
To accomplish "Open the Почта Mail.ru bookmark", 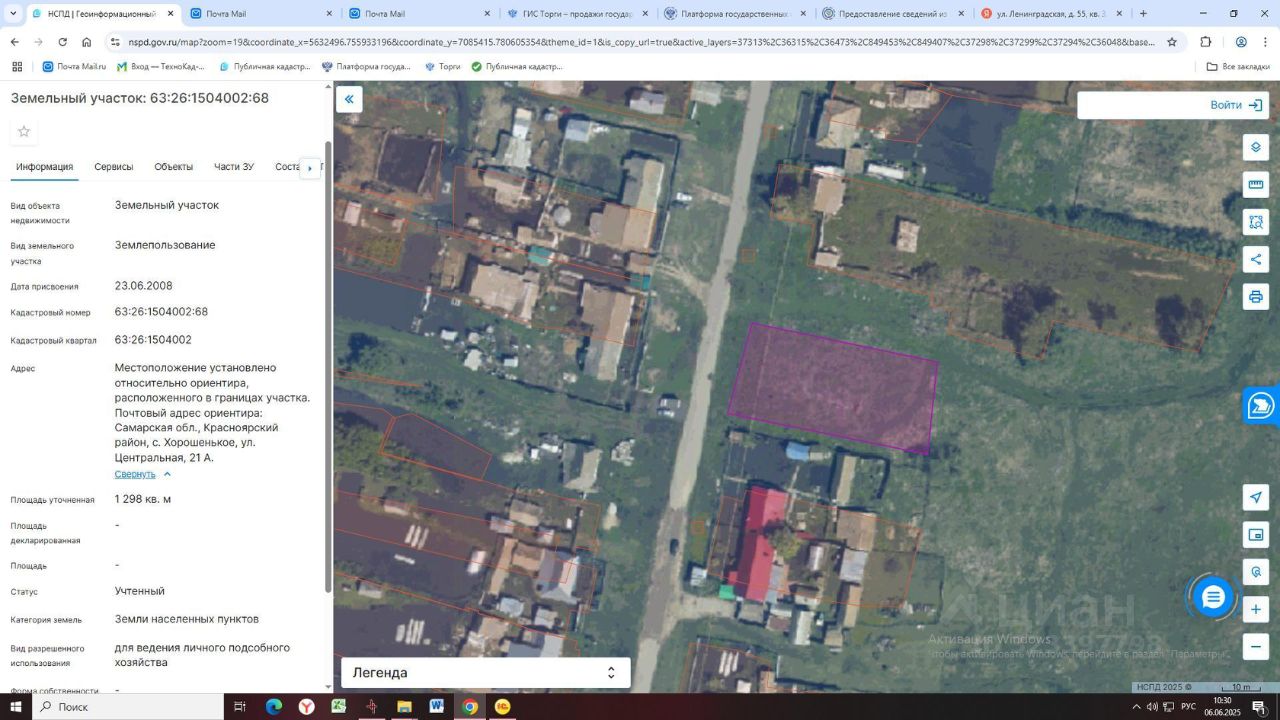I will point(74,67).
